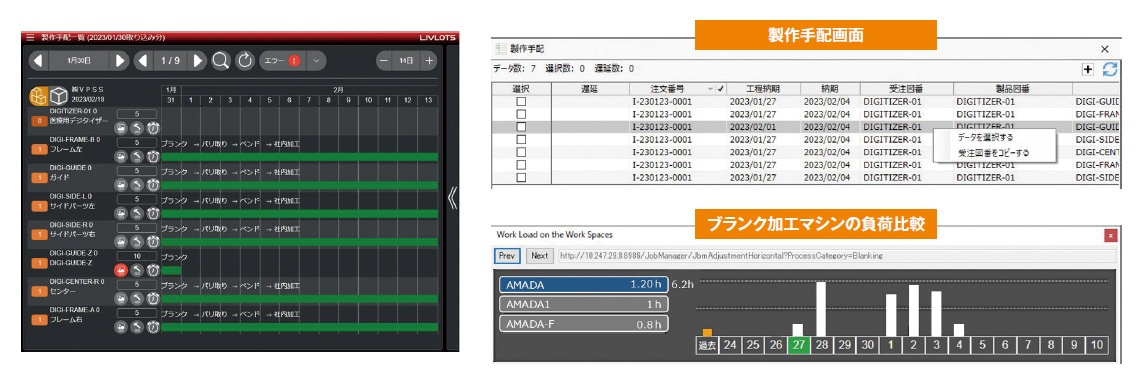Select the orange stacked-boxes view icon
The height and width of the screenshot is (383, 1142).
pos(39,96)
